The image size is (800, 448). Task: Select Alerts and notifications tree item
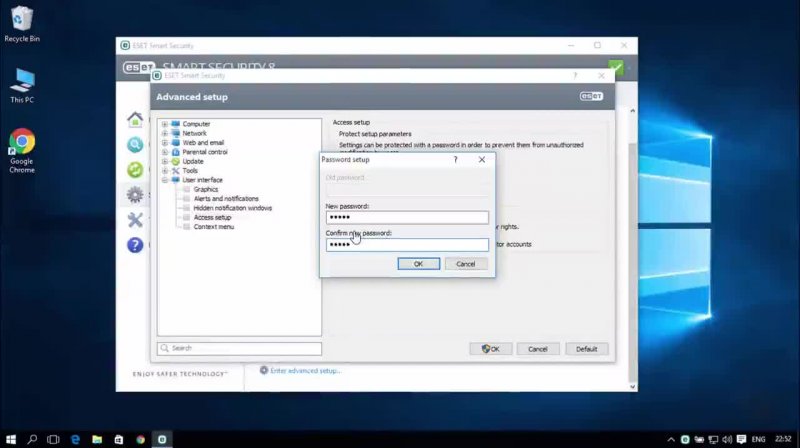coord(226,198)
